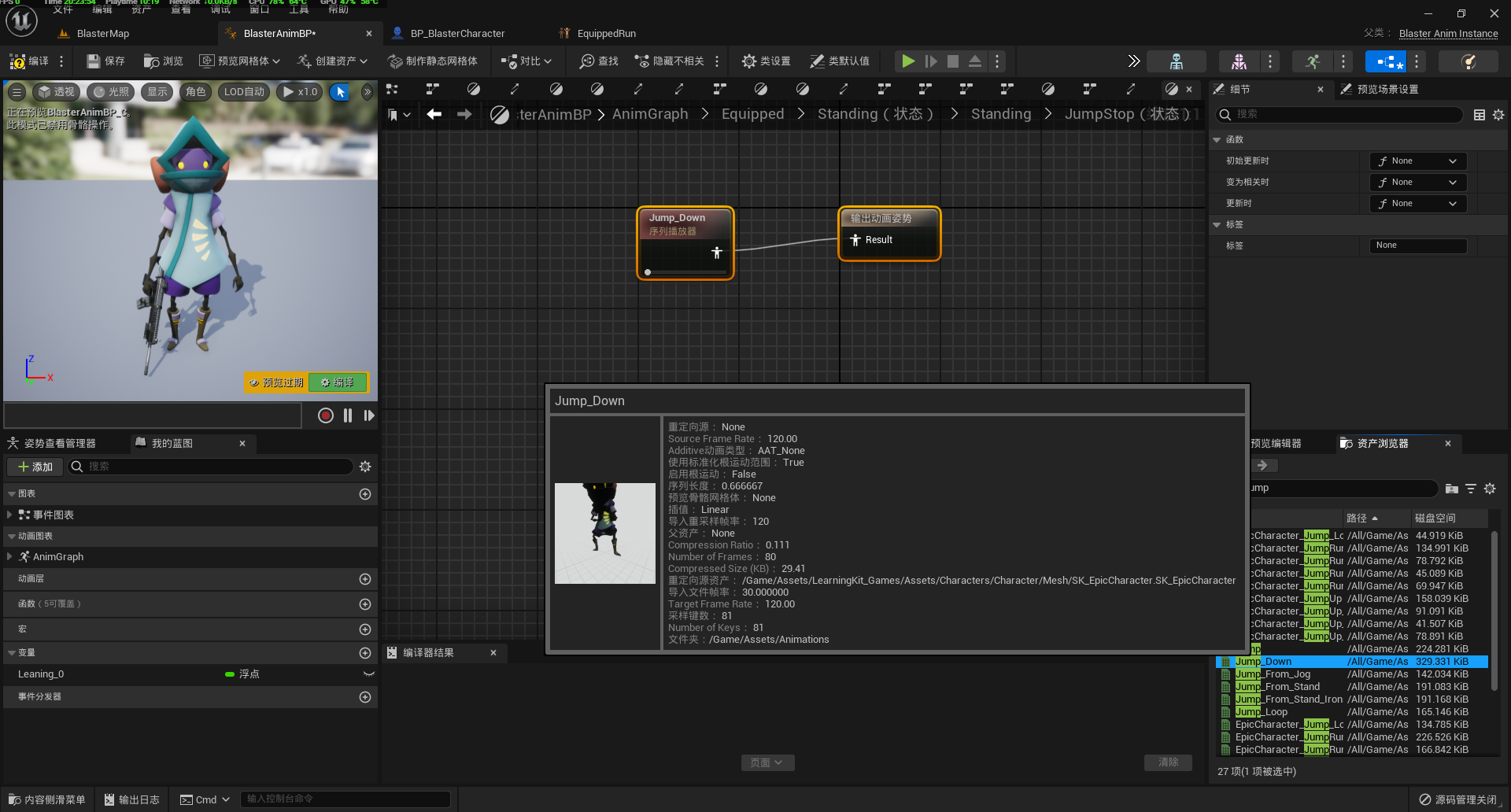Open the Create Asset (创建资产) dropdown
Screen dimensions: 1511x812
pyautogui.click(x=332, y=61)
